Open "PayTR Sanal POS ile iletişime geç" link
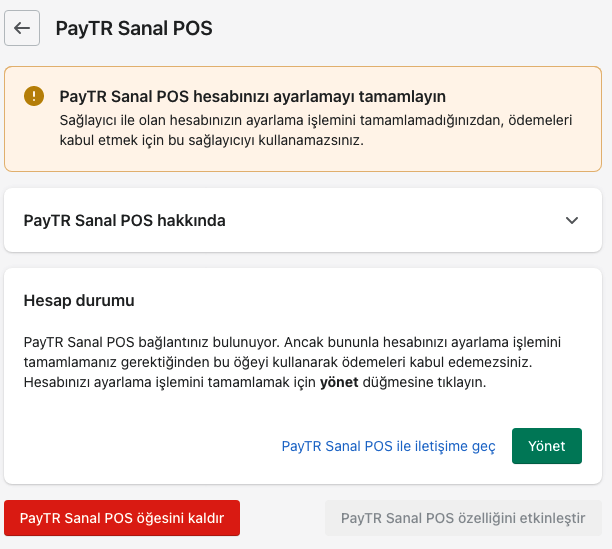The height and width of the screenshot is (549, 612). (388, 447)
